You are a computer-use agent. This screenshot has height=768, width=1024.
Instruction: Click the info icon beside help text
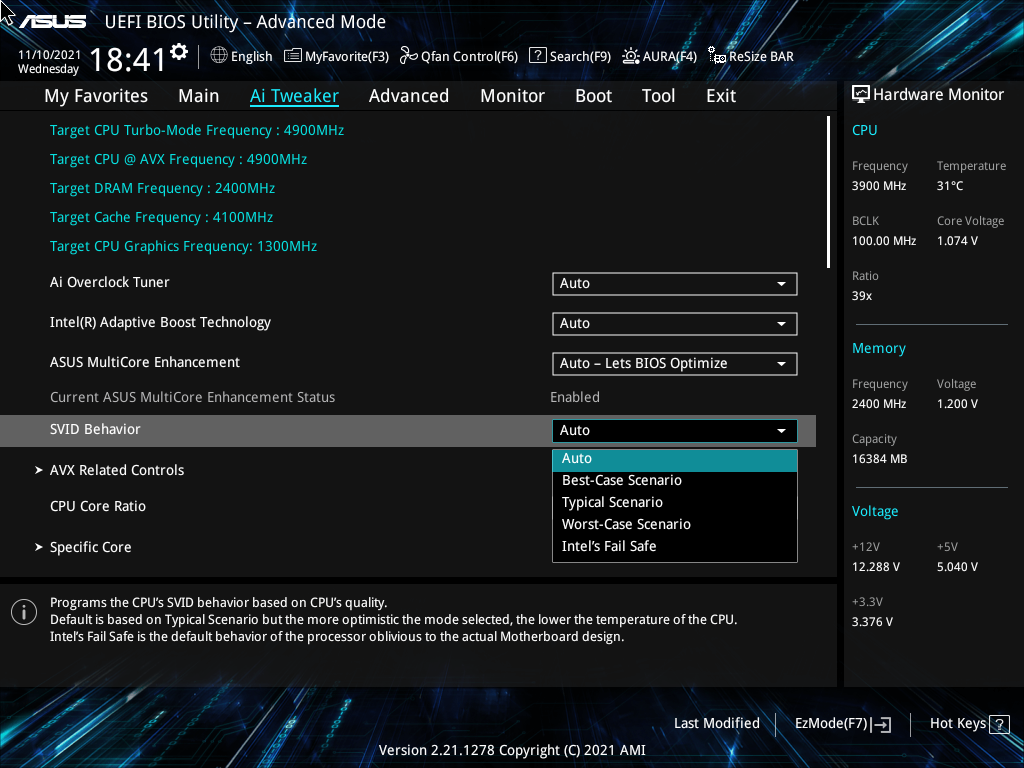click(24, 612)
